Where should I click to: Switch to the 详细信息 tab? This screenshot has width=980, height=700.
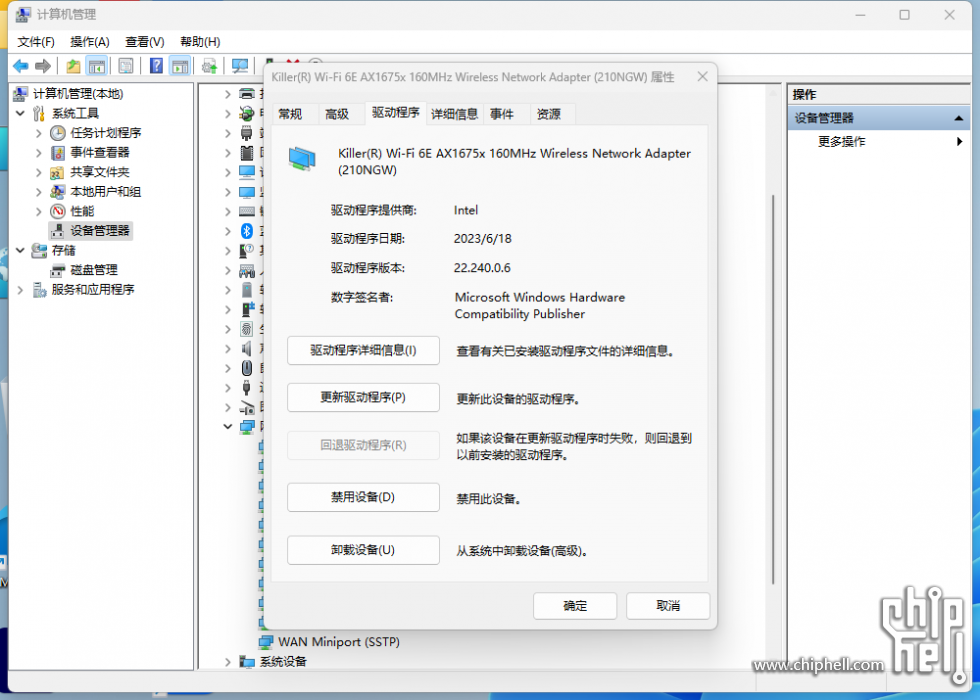click(x=454, y=114)
